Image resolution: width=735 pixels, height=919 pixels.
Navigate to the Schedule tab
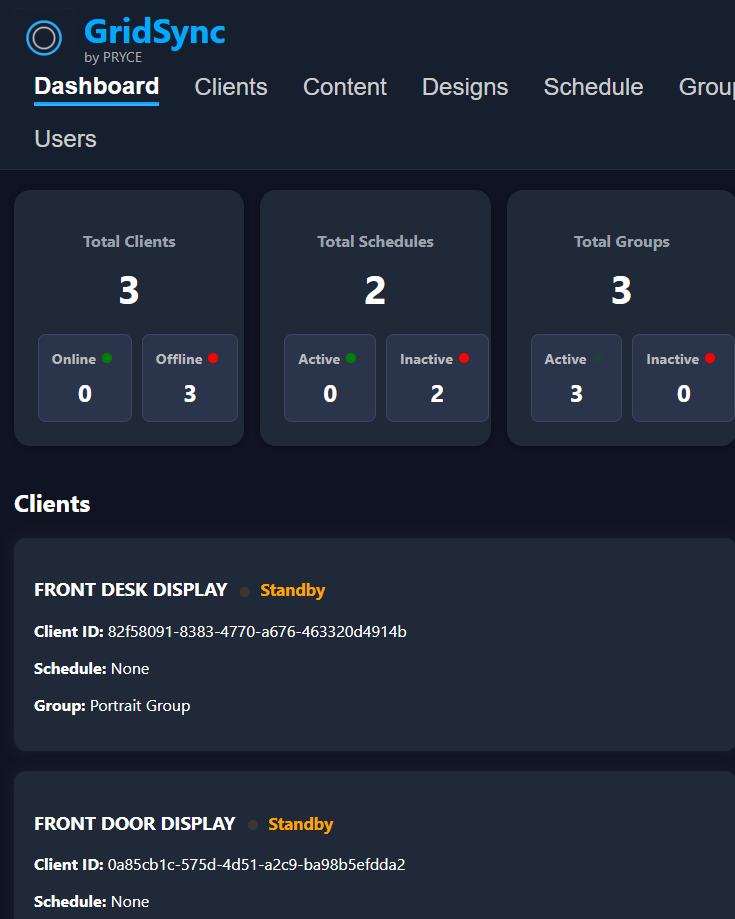point(593,87)
